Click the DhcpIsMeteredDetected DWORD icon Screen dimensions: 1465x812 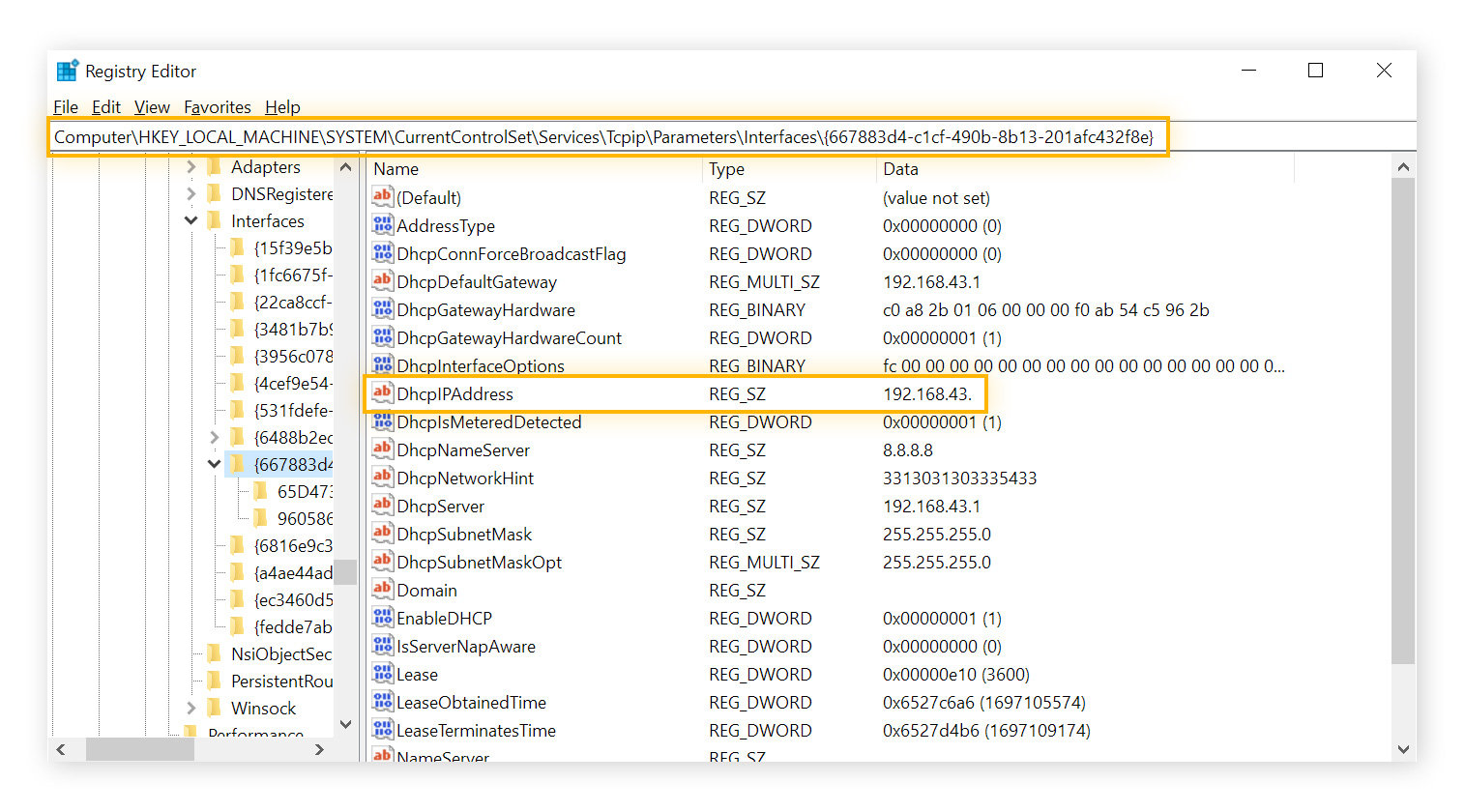tap(383, 421)
